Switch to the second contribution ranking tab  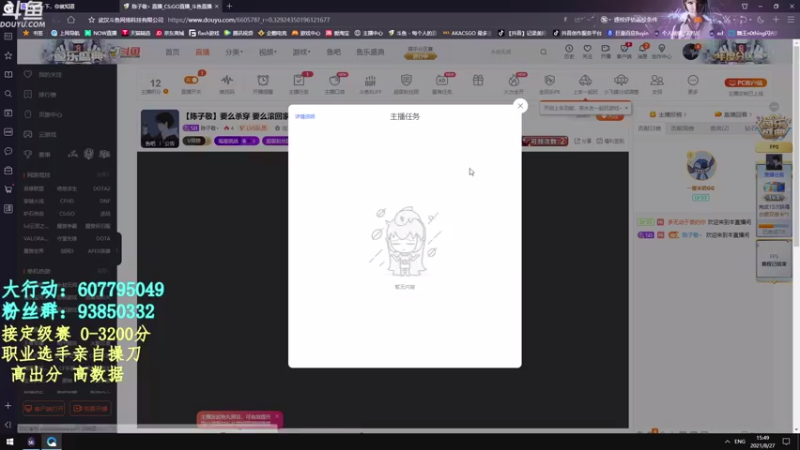coord(682,129)
